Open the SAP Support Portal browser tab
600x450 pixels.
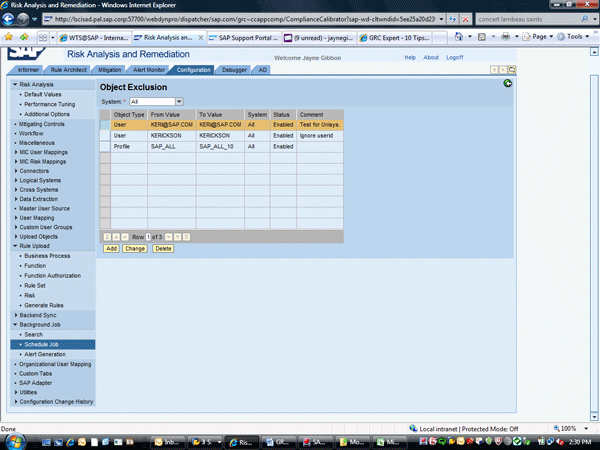point(244,38)
